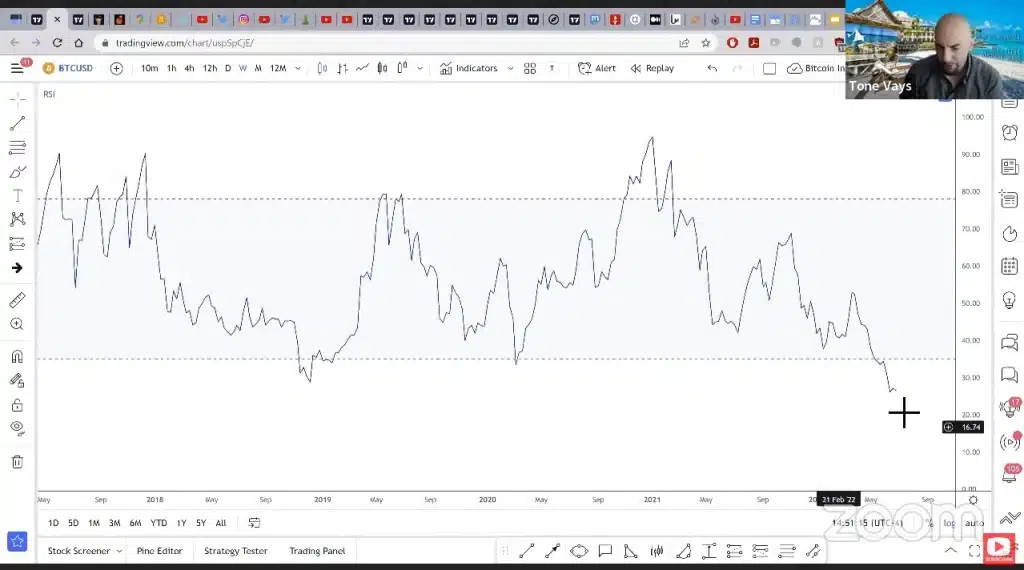Open the chart style dropdown arrow
This screenshot has height=570, width=1024.
point(420,68)
